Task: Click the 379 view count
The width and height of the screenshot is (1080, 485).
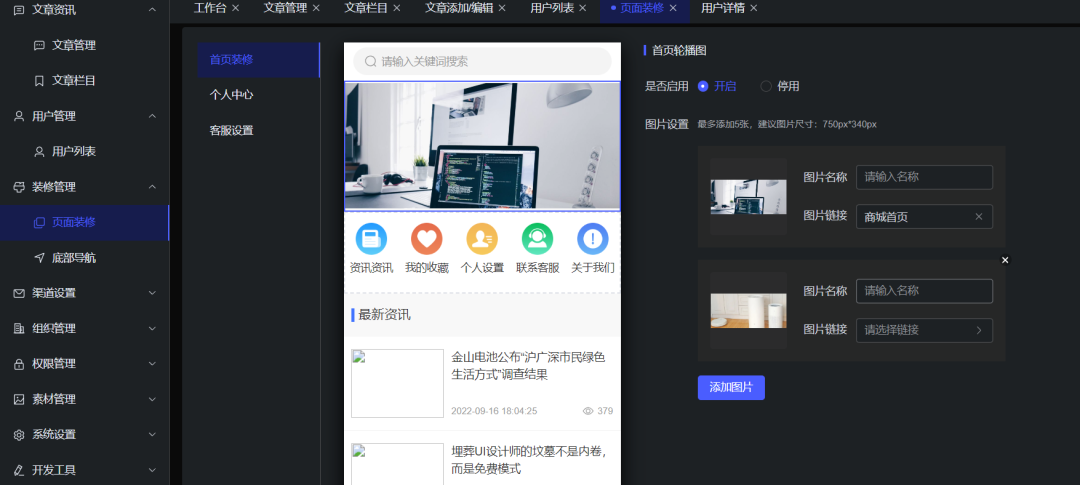Action: point(597,411)
